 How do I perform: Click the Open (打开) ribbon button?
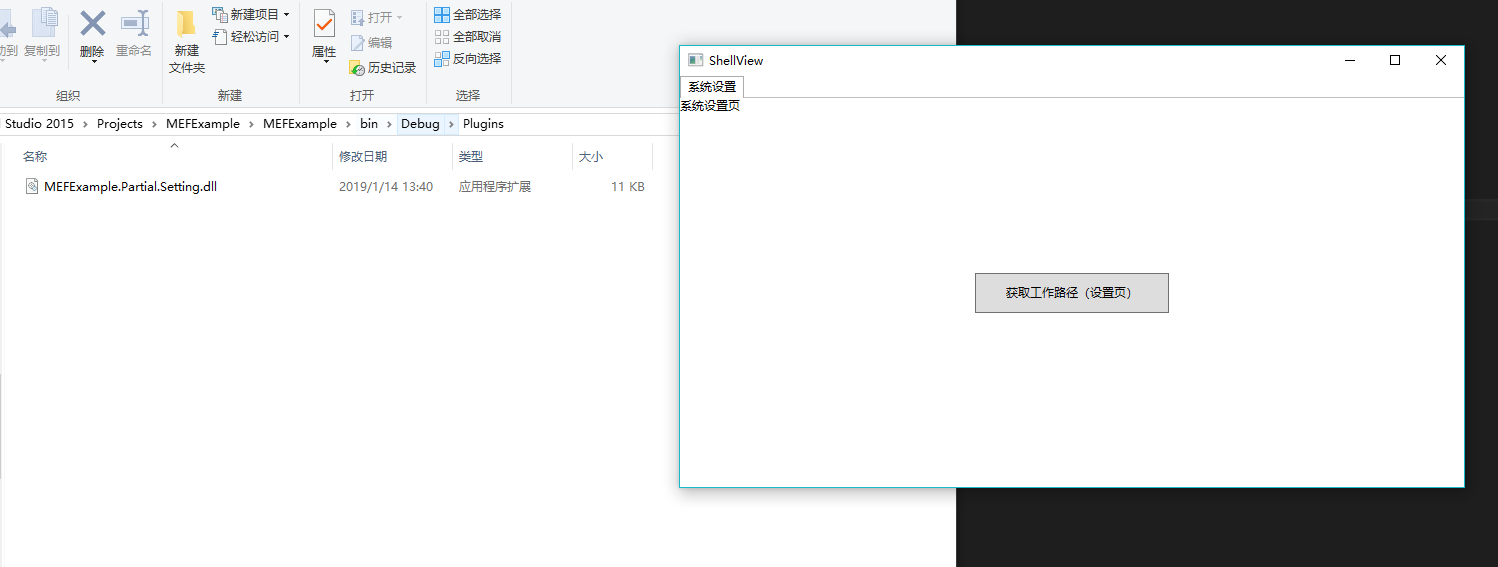[376, 18]
